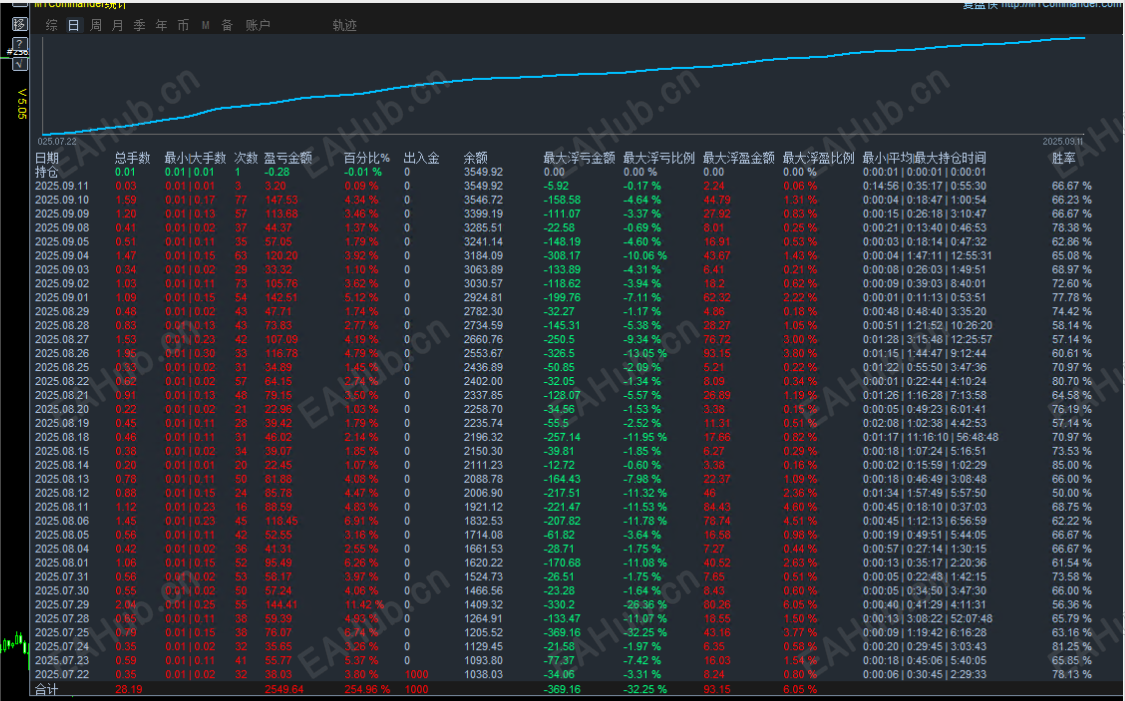Click profit 147.53 in 2025.09.10 row

(x=281, y=200)
